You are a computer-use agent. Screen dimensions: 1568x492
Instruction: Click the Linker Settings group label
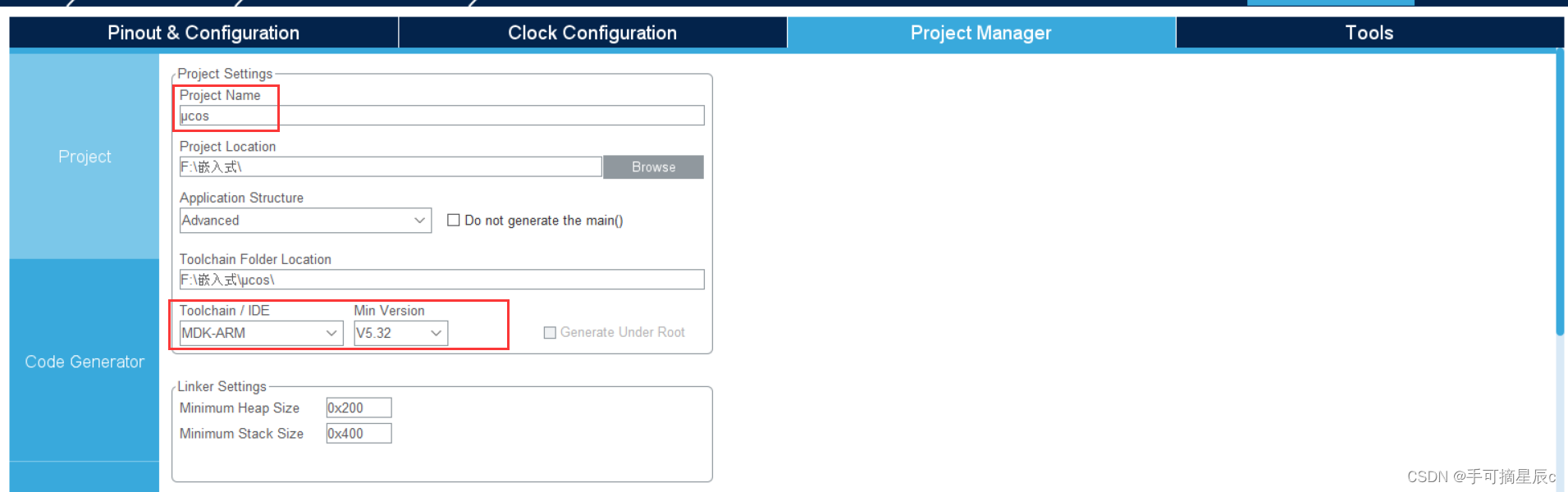(x=222, y=386)
